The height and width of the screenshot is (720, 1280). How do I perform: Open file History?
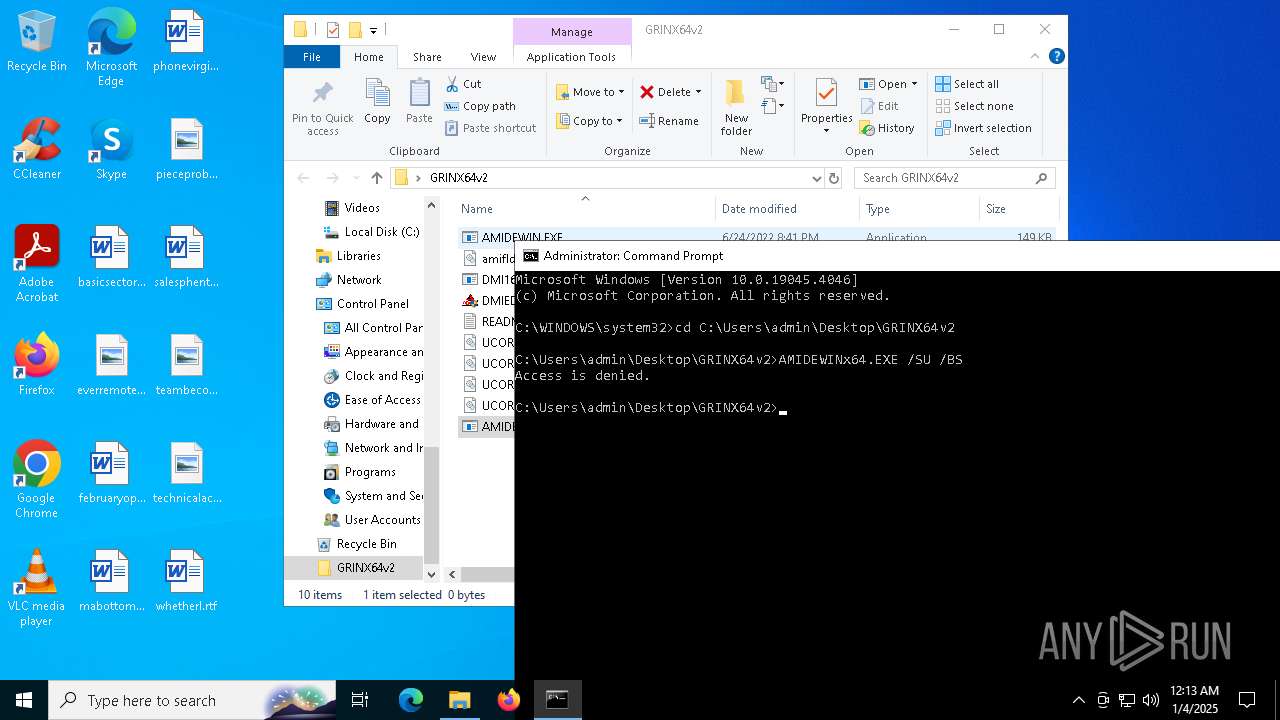[886, 128]
